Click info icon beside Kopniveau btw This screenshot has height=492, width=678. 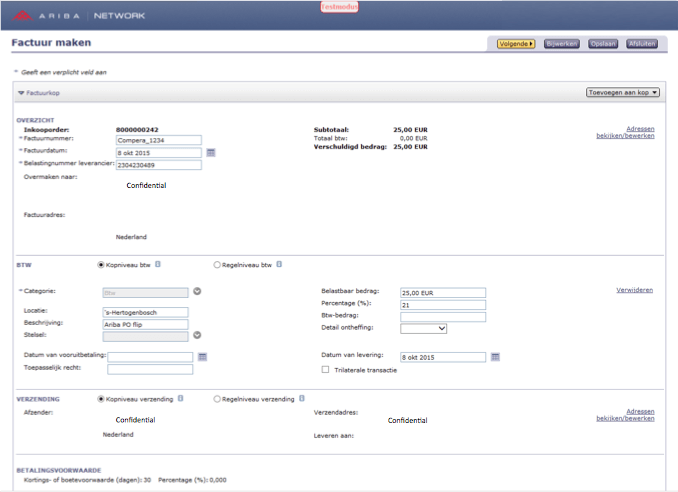(158, 264)
